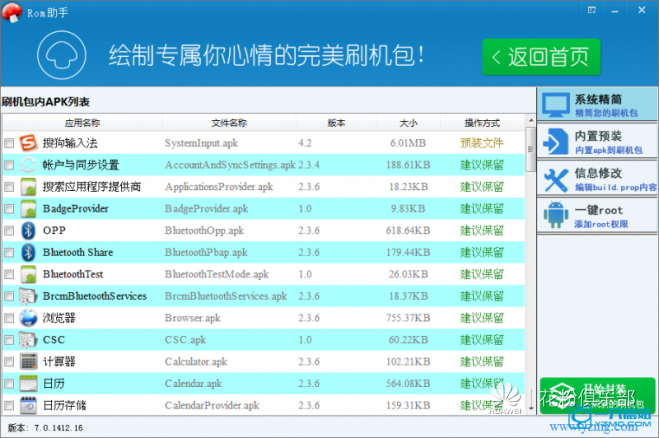Click the version text 7.0.1412.16

(x=58, y=428)
